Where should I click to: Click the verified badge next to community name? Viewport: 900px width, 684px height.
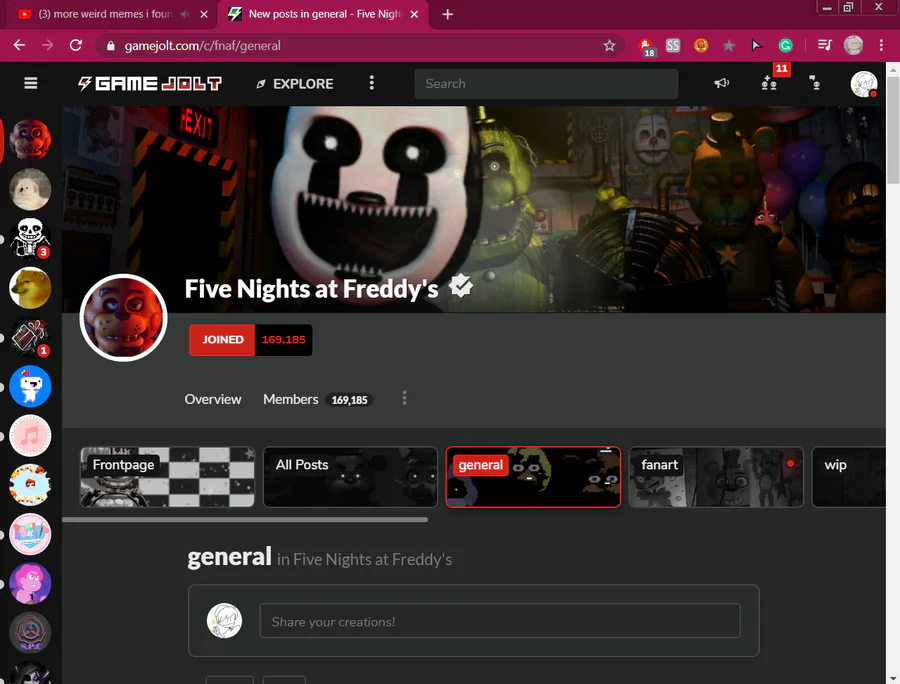click(x=461, y=286)
